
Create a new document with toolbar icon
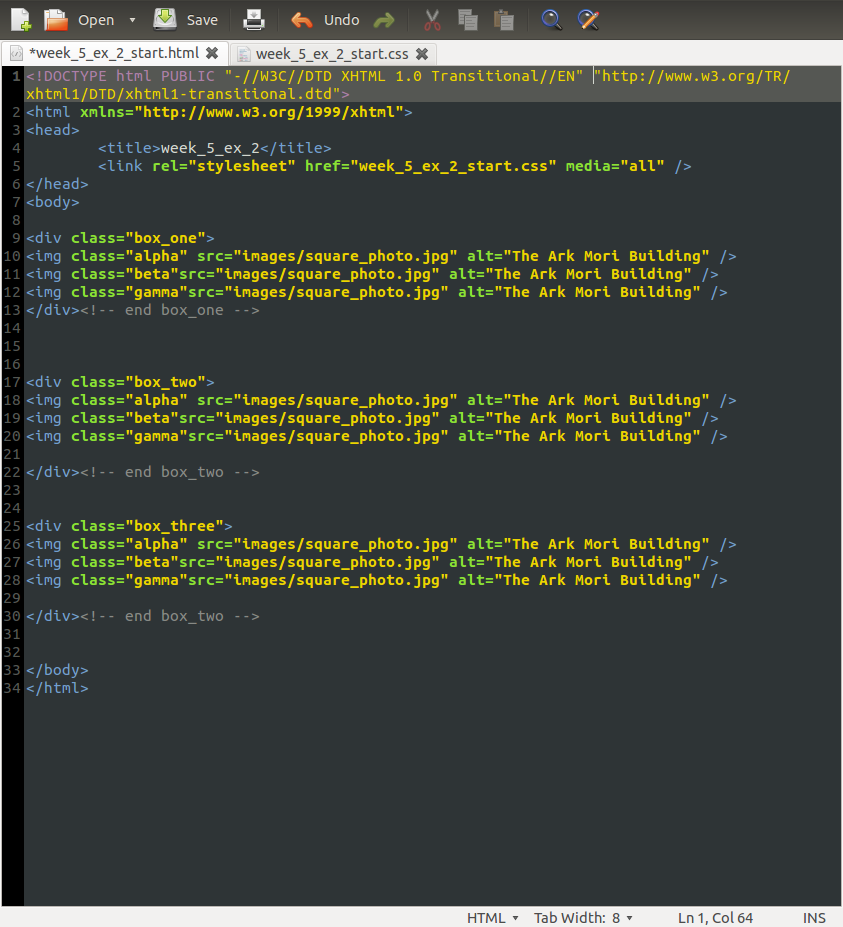pyautogui.click(x=21, y=19)
